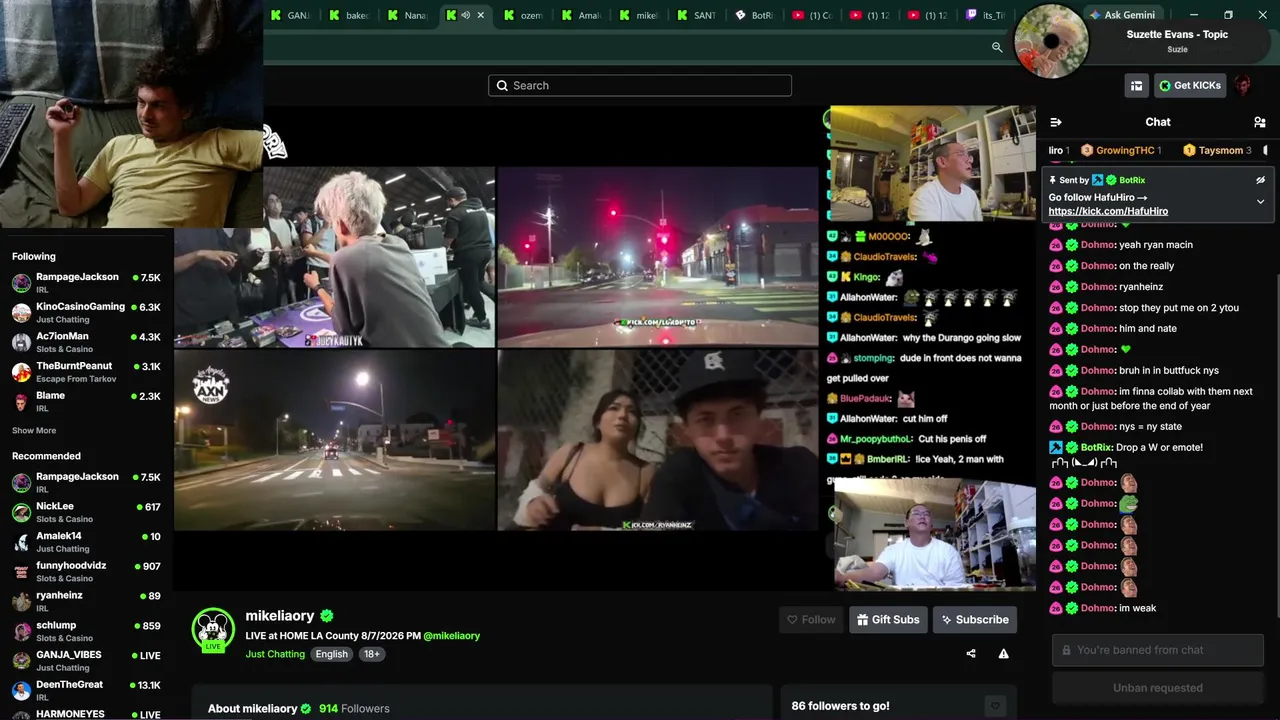The width and height of the screenshot is (1280, 720).
Task: Open NickLee in Recommended channels
Action: point(86,513)
